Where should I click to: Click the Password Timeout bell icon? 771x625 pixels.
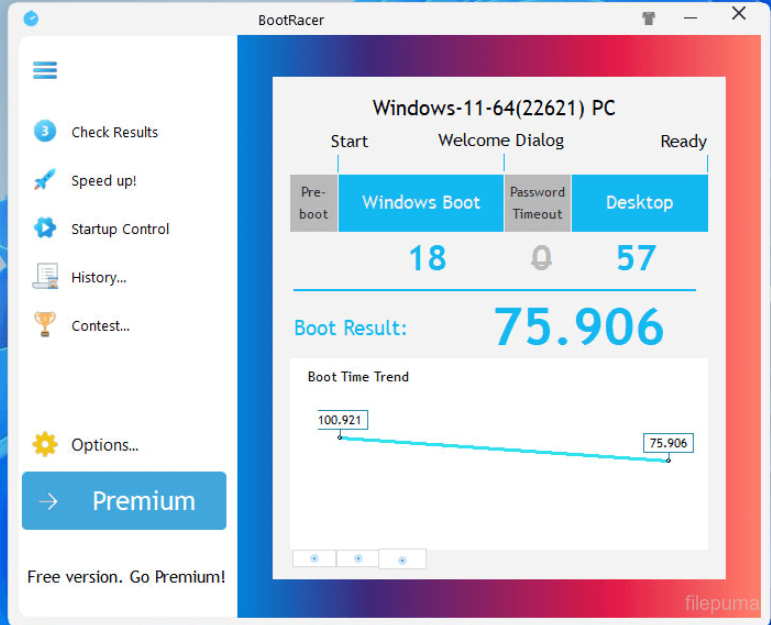[541, 258]
